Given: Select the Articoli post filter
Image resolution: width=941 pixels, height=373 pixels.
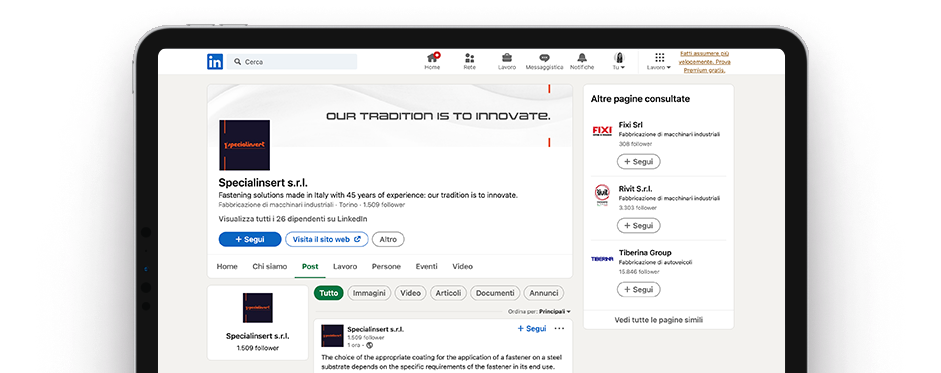Looking at the screenshot, I should click(x=448, y=293).
